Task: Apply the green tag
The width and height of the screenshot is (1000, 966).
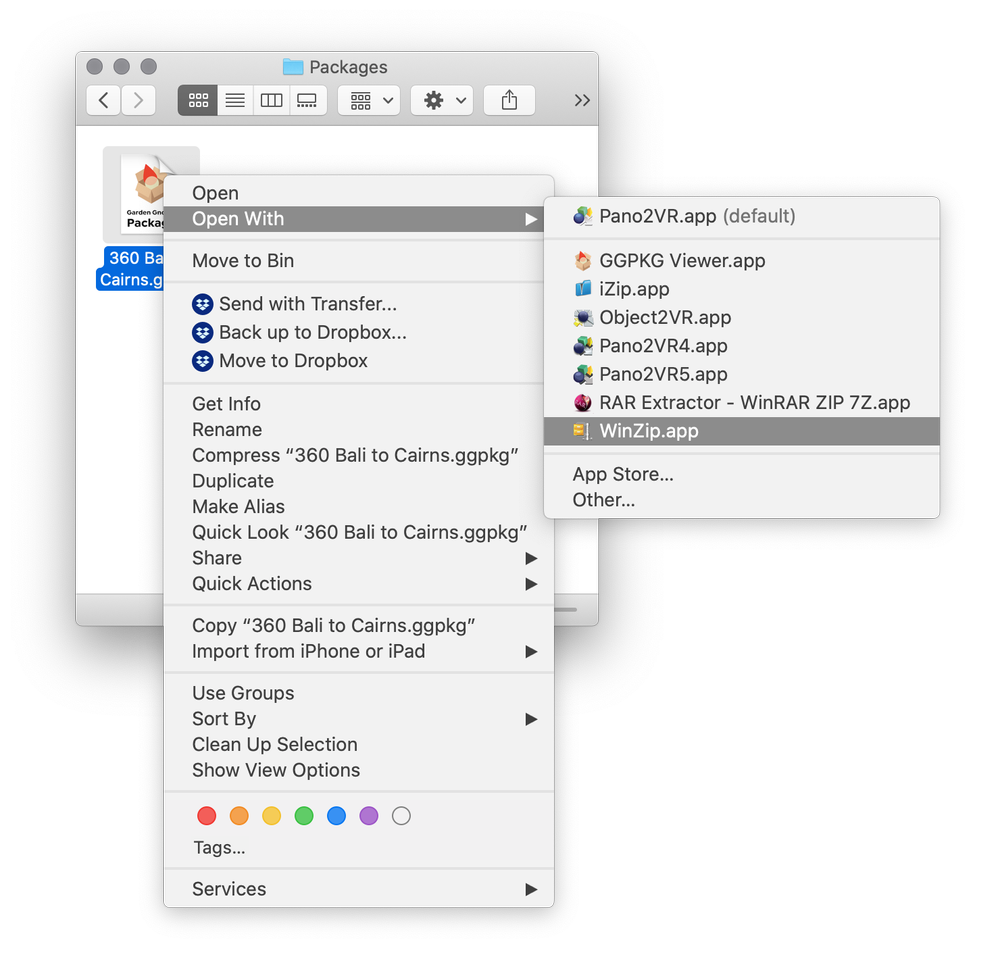Action: [304, 816]
